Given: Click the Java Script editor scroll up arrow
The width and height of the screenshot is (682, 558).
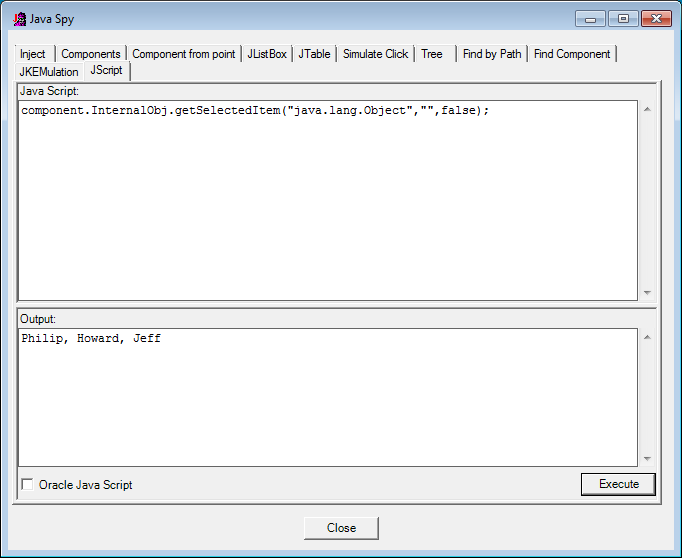Looking at the screenshot, I should (647, 109).
